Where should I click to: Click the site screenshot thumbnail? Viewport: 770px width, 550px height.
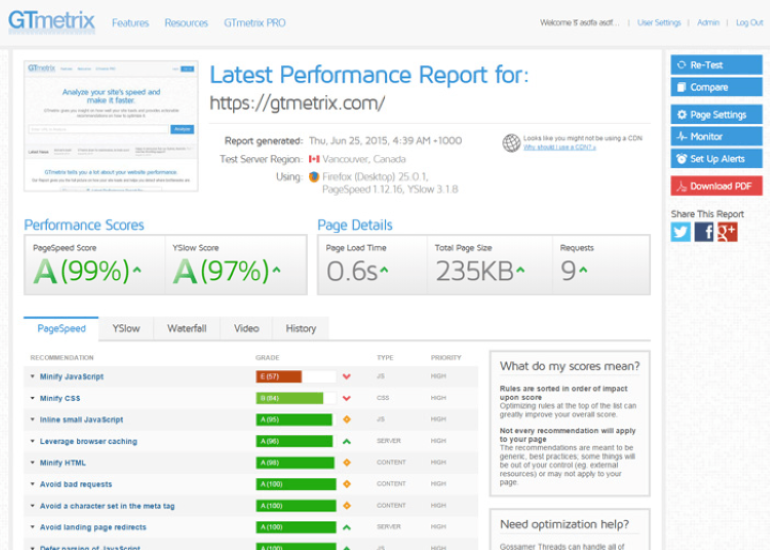pos(111,126)
